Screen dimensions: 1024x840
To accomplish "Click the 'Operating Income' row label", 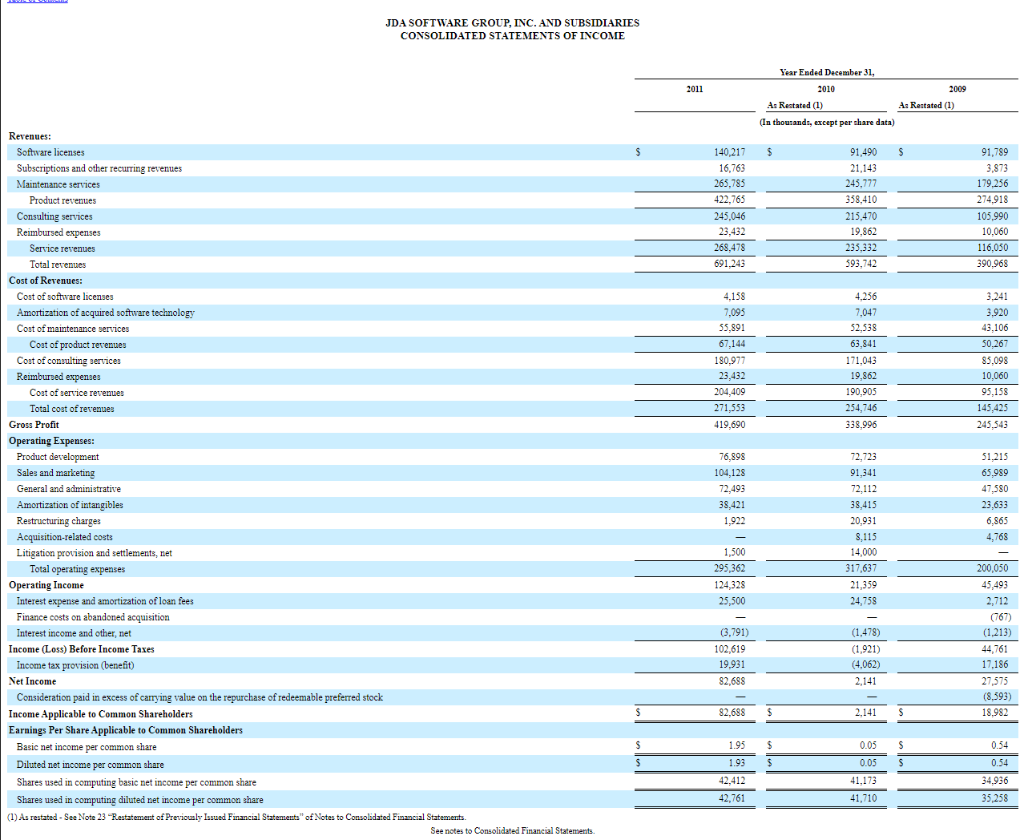I will [x=46, y=585].
